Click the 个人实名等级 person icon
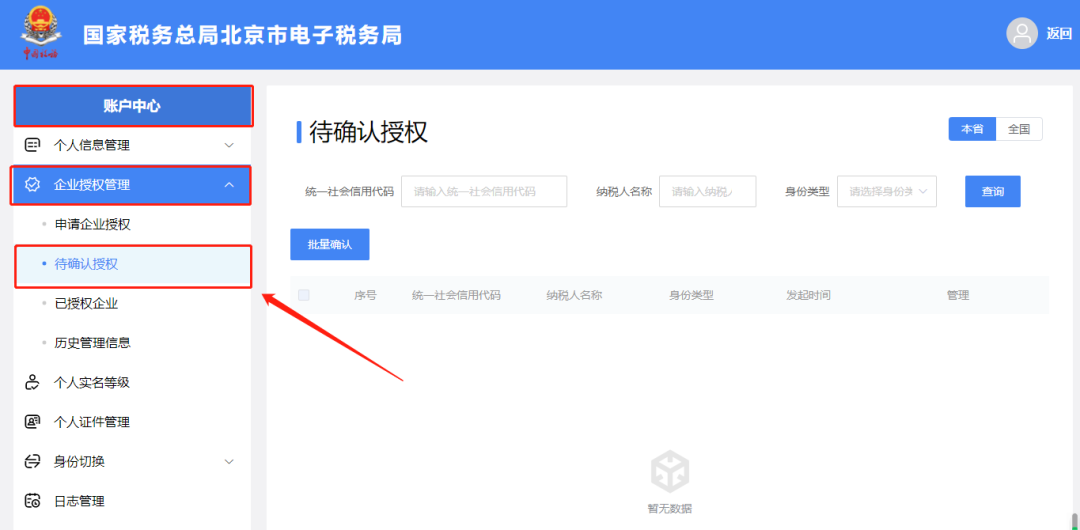This screenshot has height=530, width=1080. 32,383
